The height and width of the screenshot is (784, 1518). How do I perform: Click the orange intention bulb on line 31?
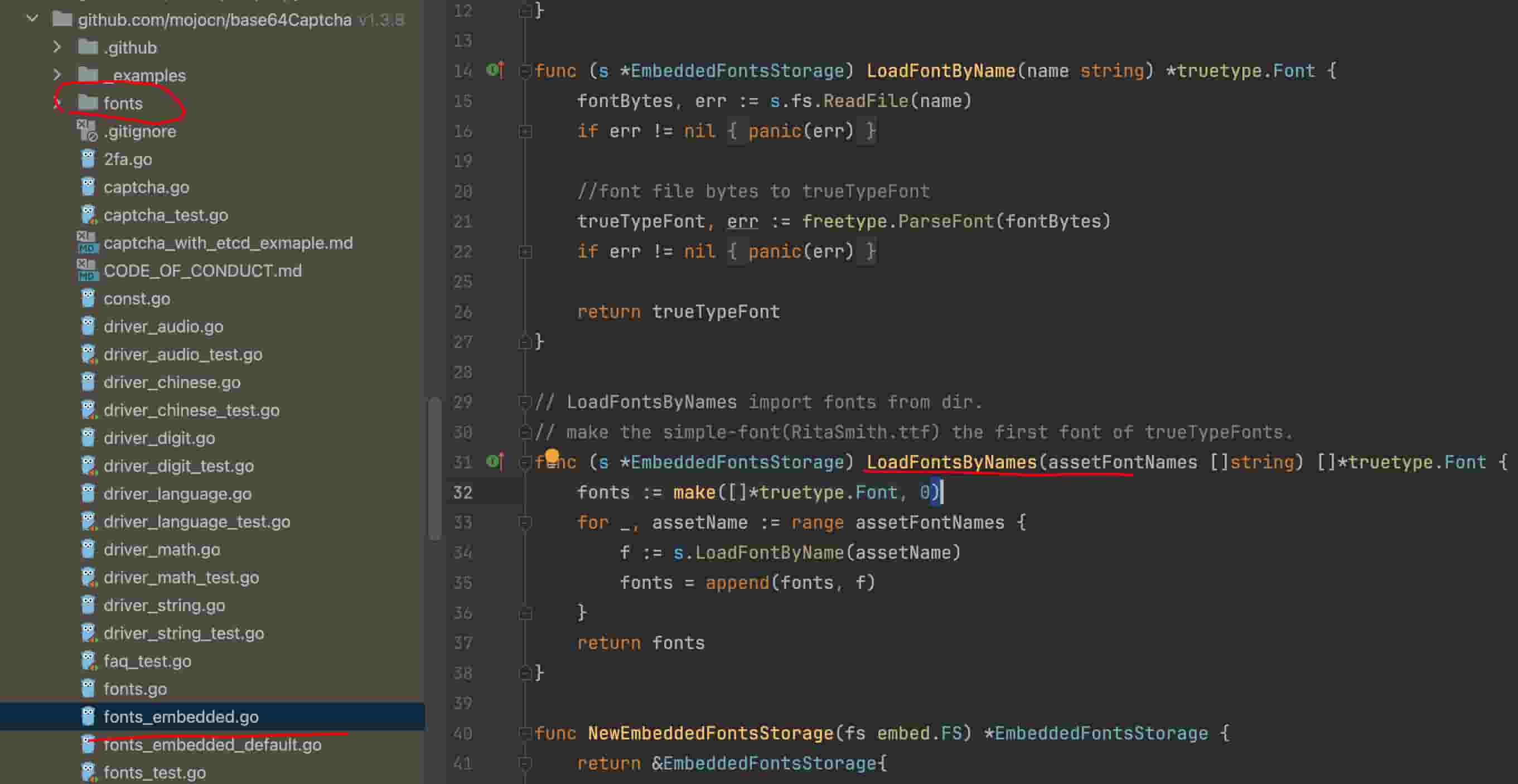[x=552, y=456]
